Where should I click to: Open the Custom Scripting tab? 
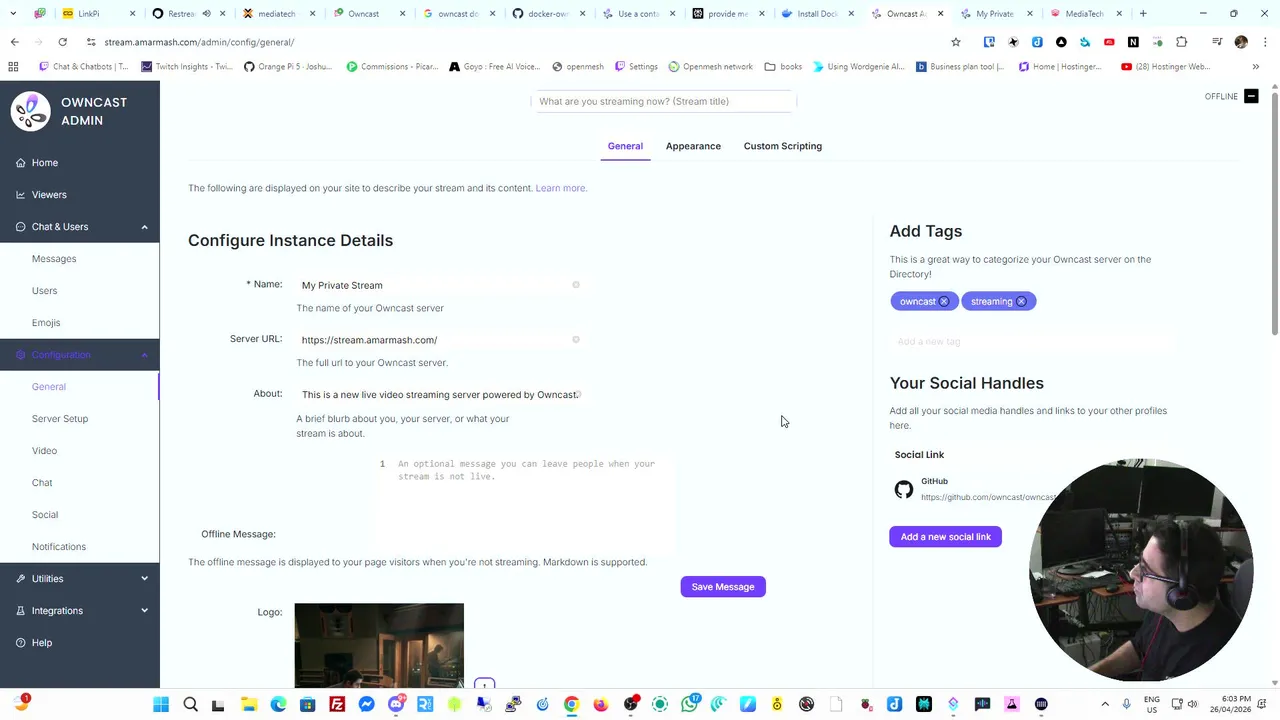pyautogui.click(x=782, y=146)
